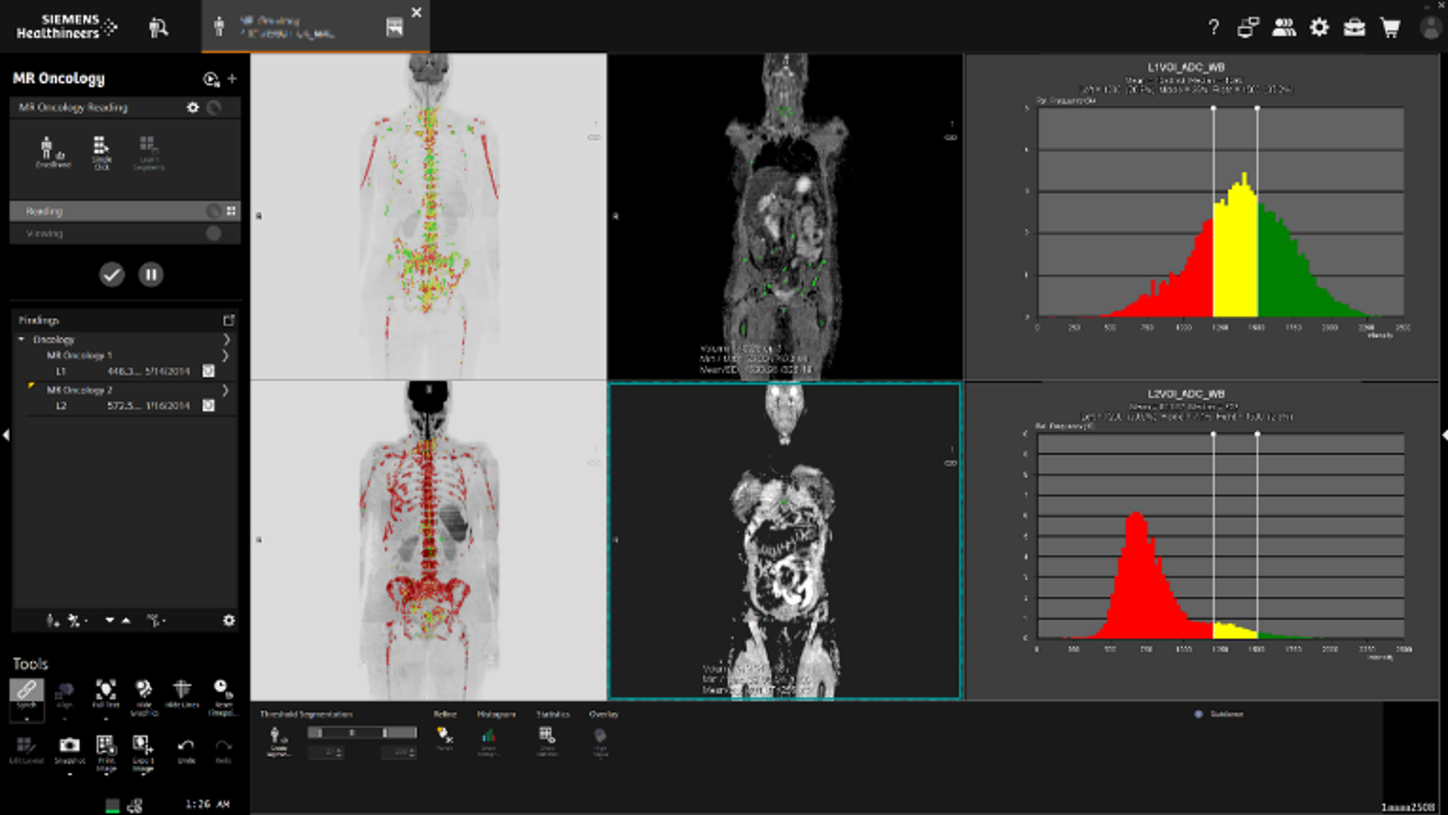The width and height of the screenshot is (1448, 815).
Task: Expand the MR Oncology 1 chevron
Action: coord(226,355)
